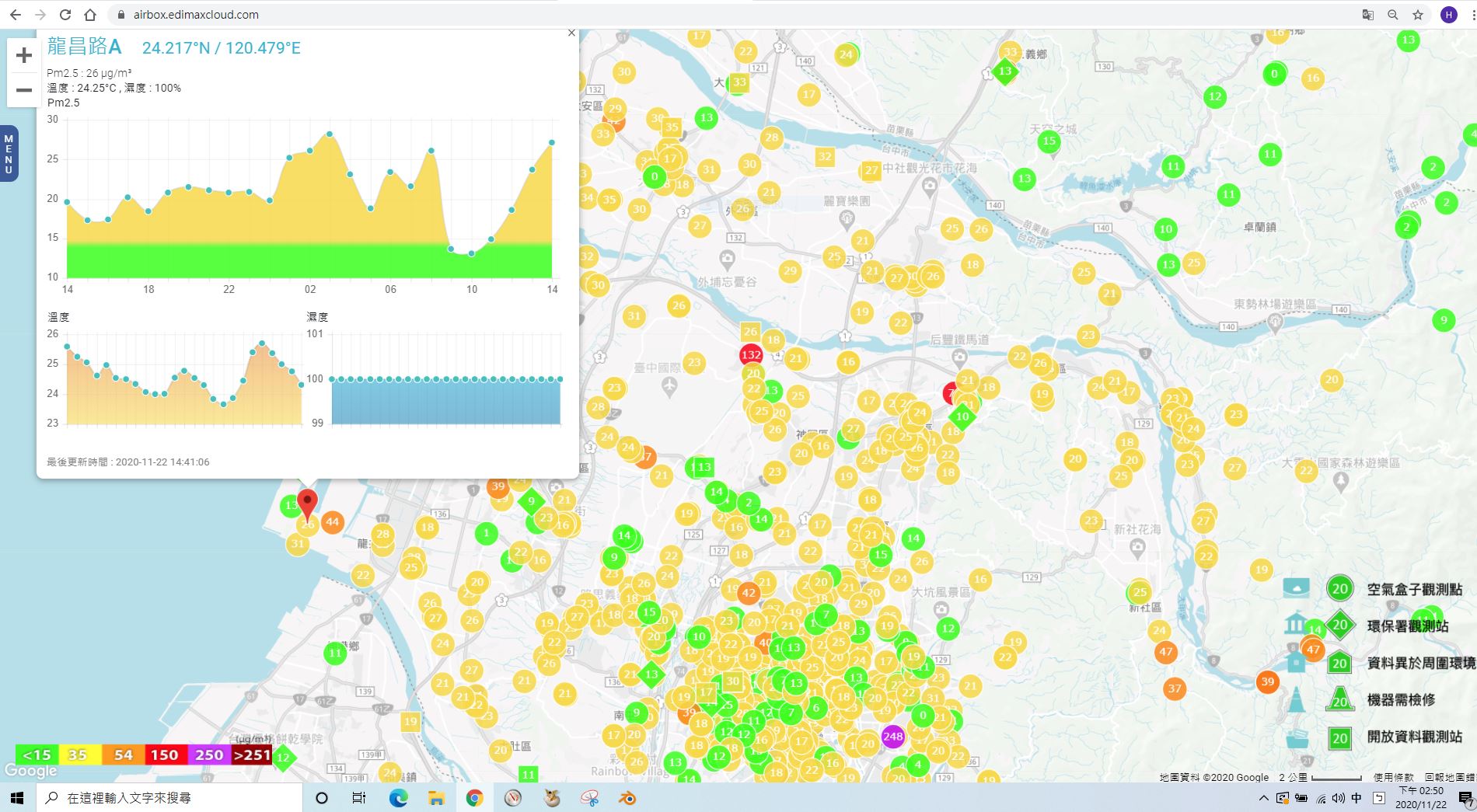Click green cone 20 legend for 機器需檢修
This screenshot has width=1477, height=812.
[x=1339, y=699]
